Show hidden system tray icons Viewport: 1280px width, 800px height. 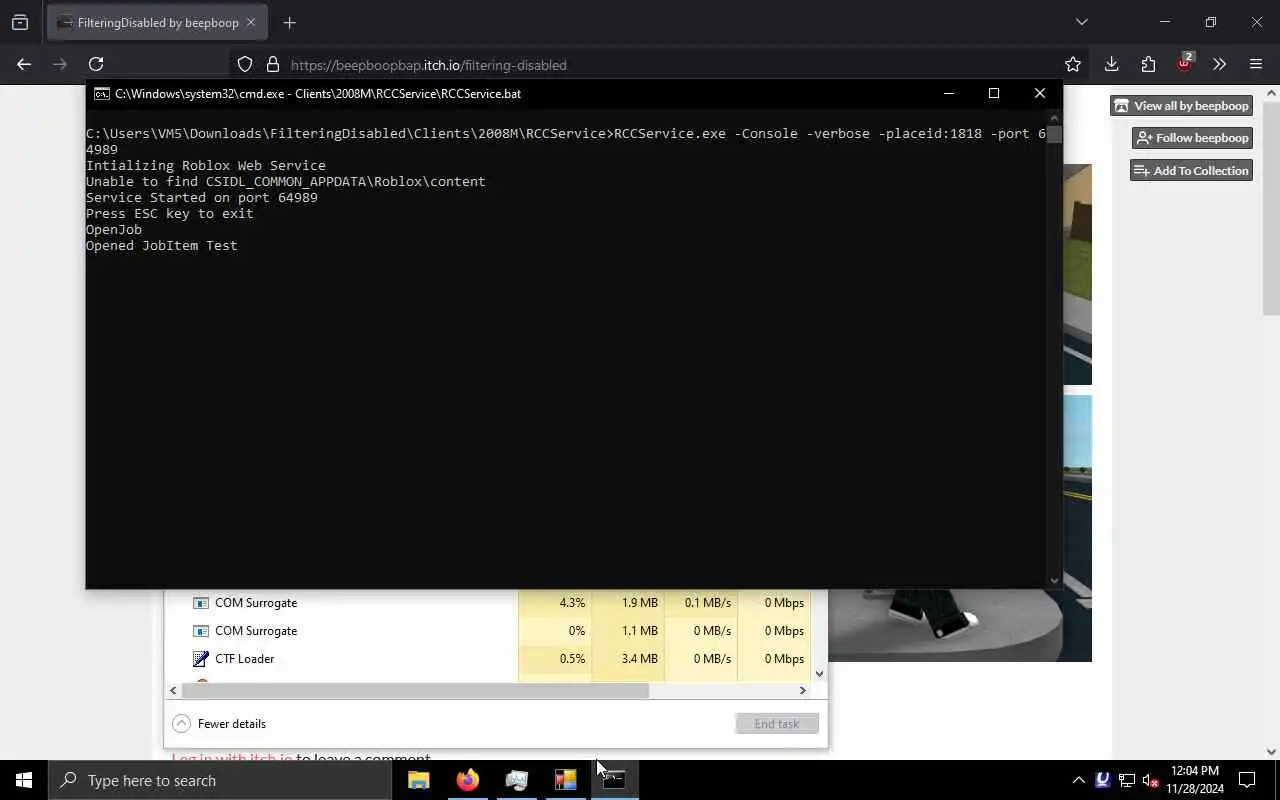1078,780
